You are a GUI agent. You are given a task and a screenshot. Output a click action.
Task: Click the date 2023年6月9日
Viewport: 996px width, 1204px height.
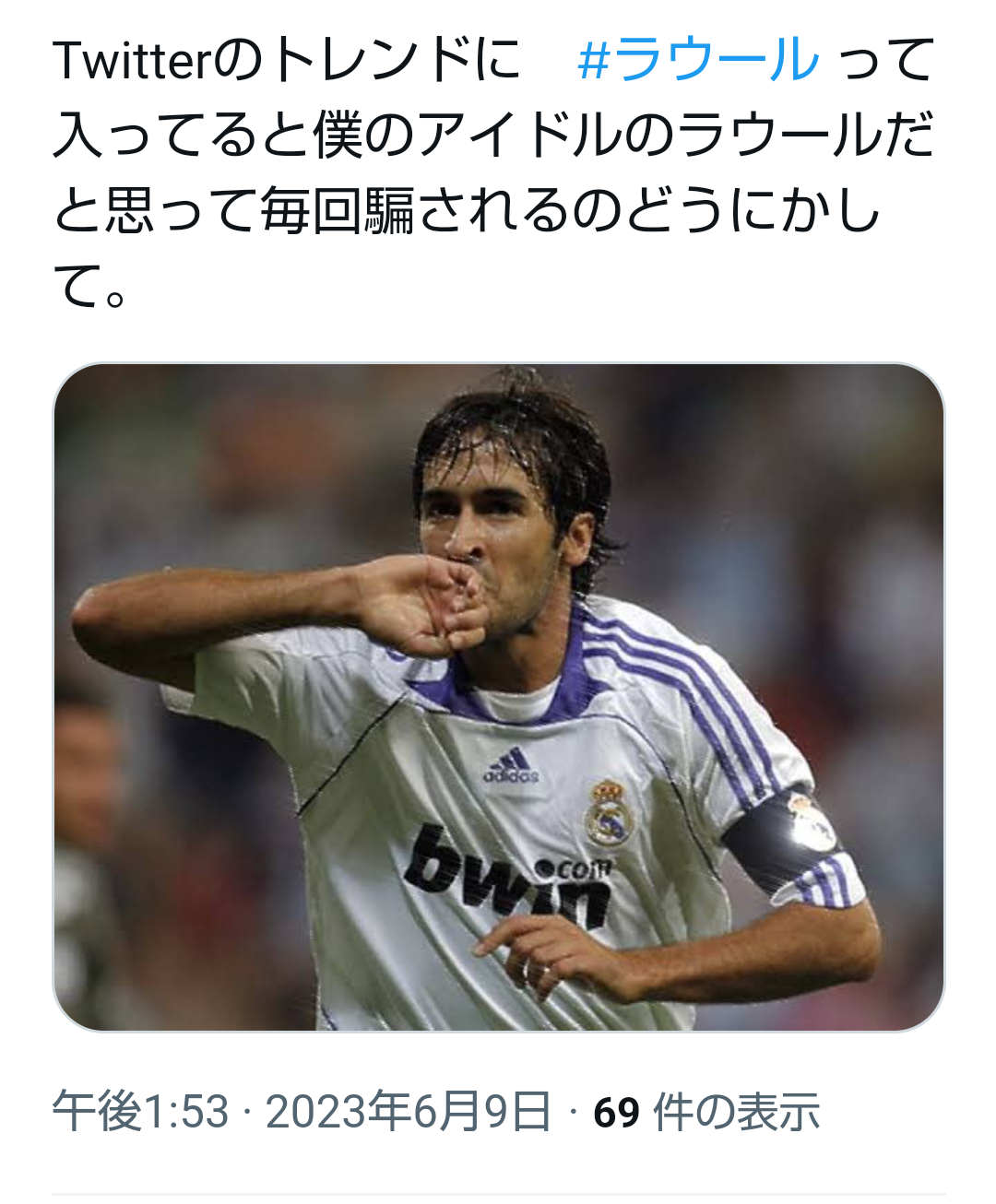(408, 1111)
